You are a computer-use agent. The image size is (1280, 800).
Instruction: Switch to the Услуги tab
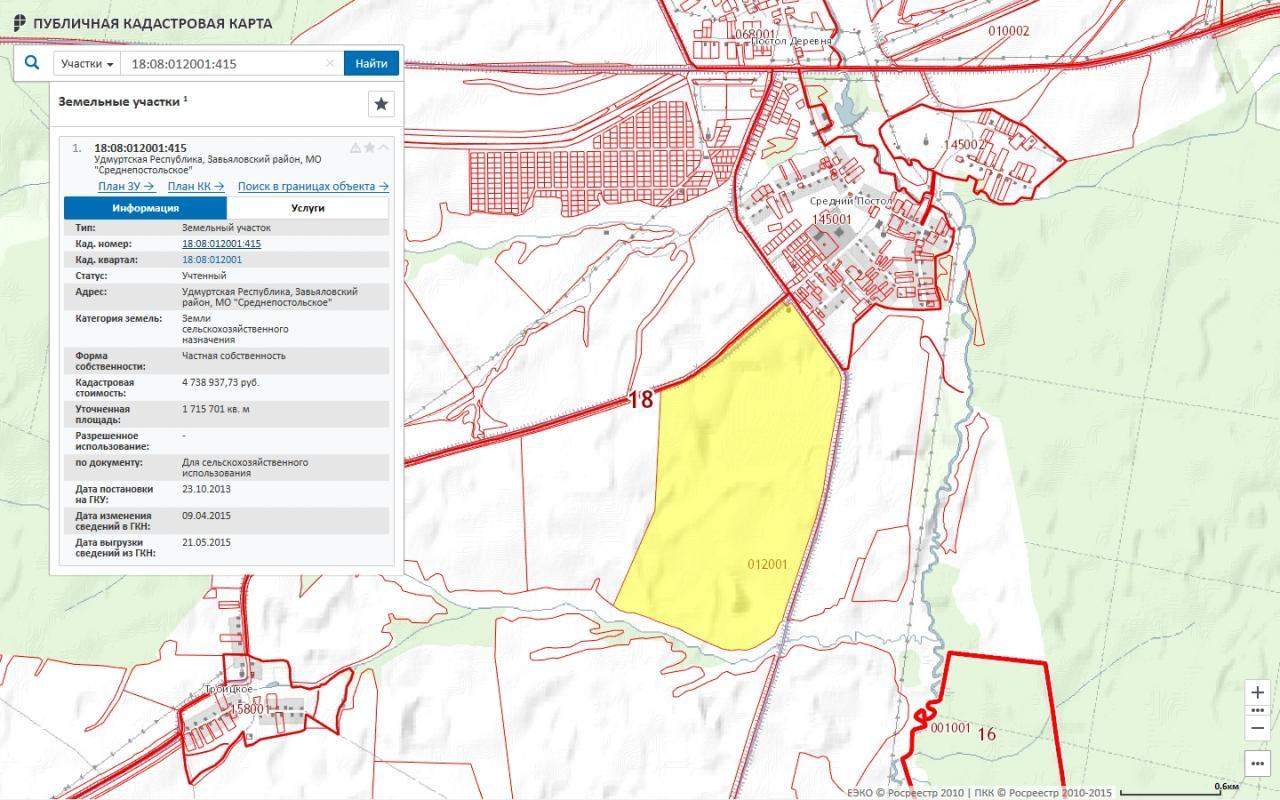point(308,208)
